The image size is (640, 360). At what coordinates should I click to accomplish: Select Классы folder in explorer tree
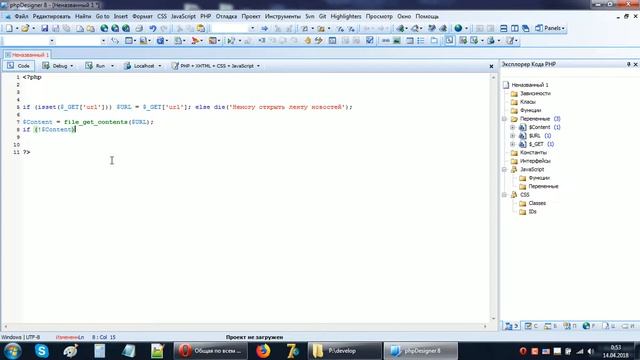(x=523, y=102)
